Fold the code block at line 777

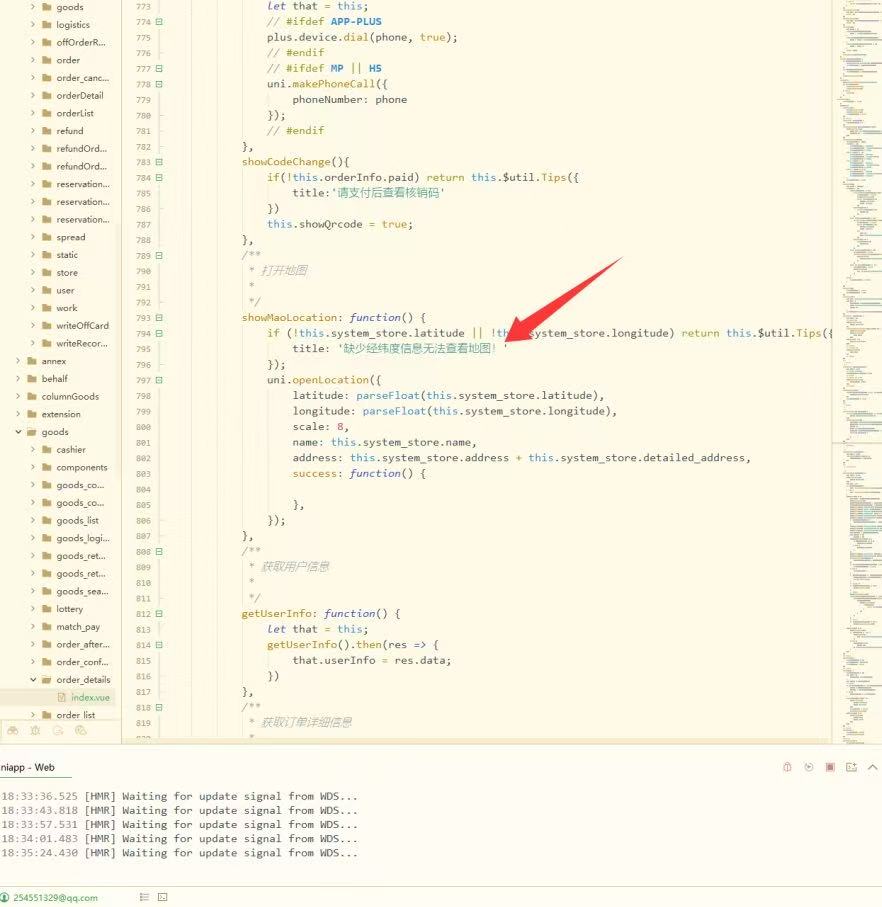pos(159,69)
